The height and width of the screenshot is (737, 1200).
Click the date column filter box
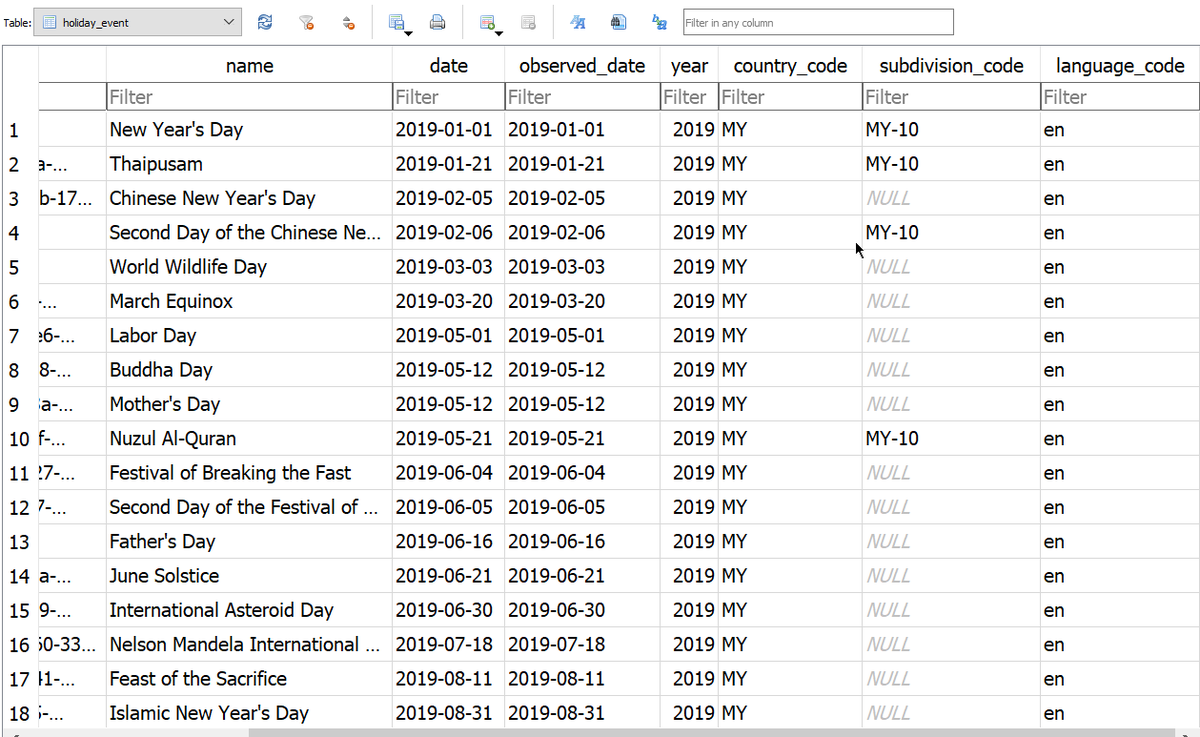click(448, 97)
